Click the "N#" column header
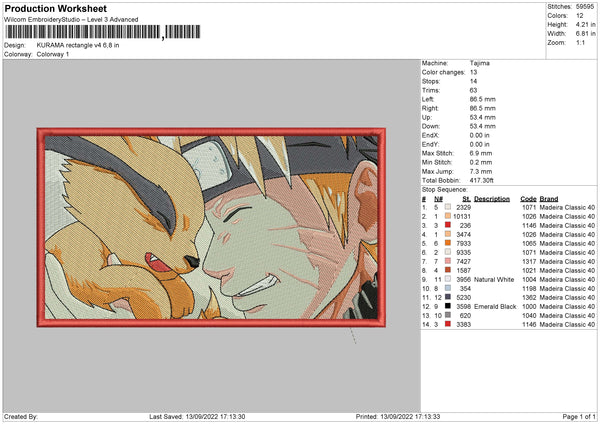This screenshot has width=600, height=424. [x=438, y=199]
